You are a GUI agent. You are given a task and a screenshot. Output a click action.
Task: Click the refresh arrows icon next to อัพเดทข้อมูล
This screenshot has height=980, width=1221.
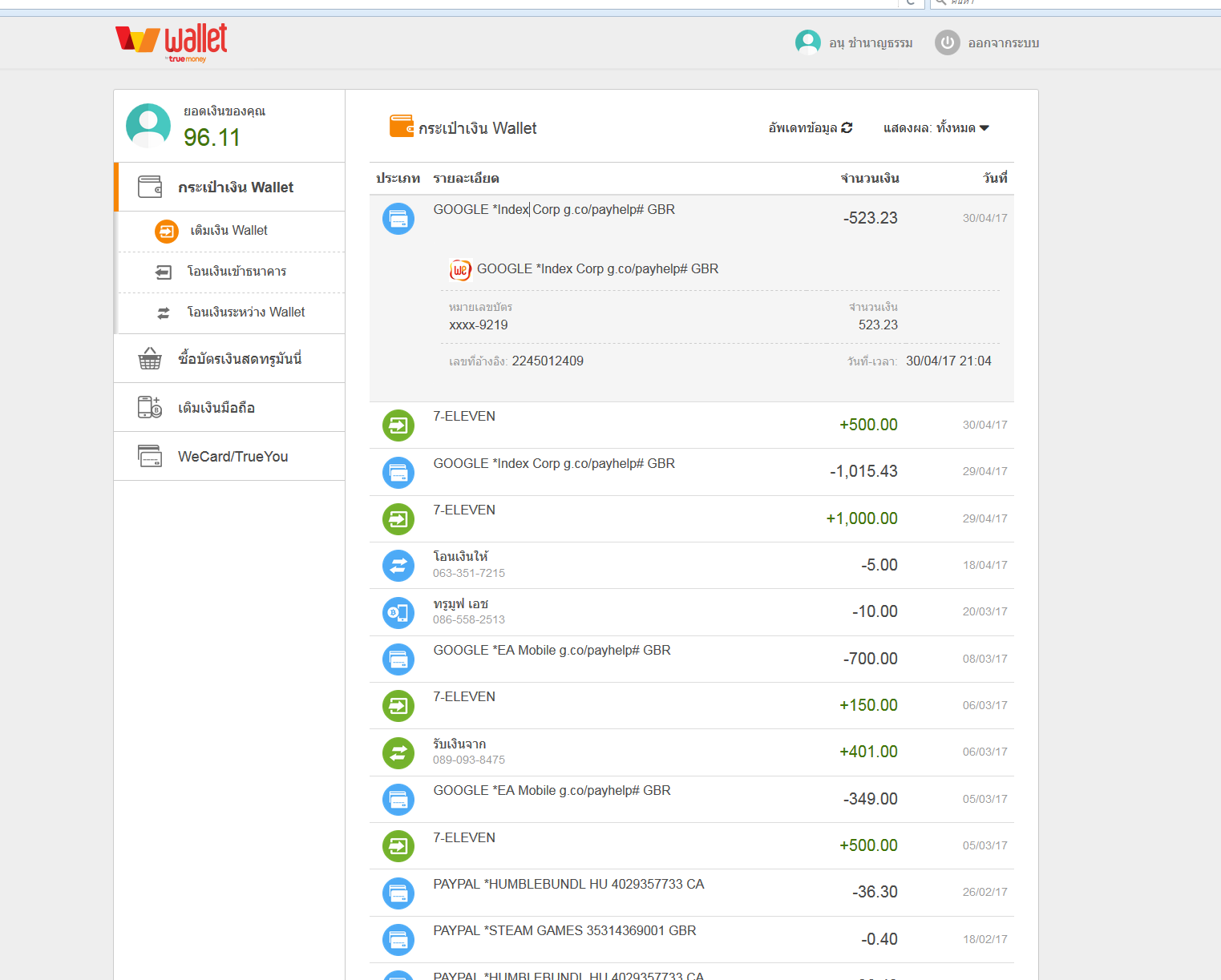coord(847,127)
